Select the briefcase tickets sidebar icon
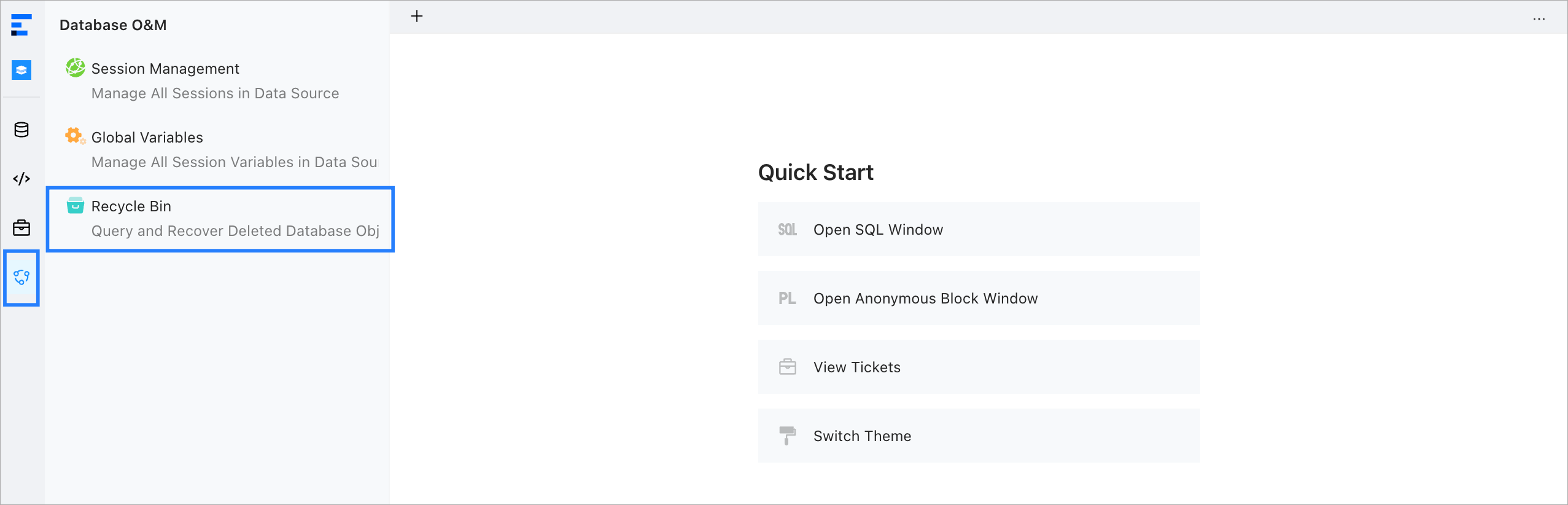The image size is (1568, 505). 21,228
